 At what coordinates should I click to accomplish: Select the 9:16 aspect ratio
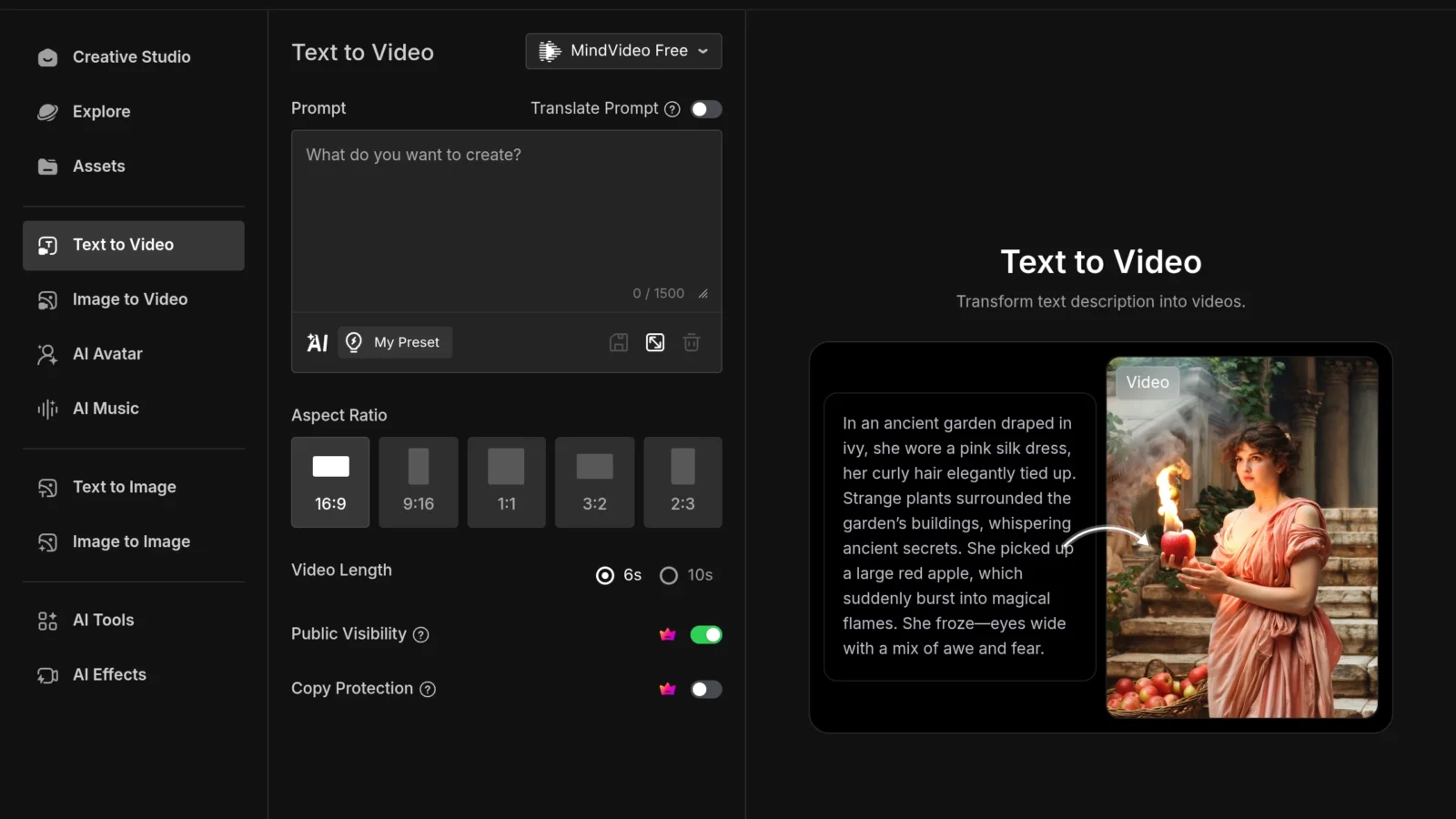click(x=419, y=482)
